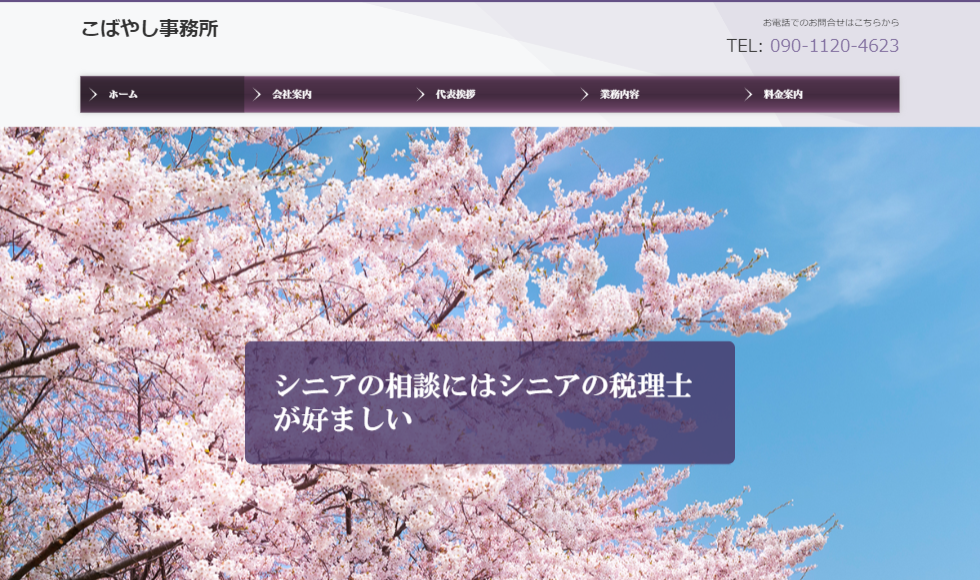Click the arrow icon beside 業務内容
The height and width of the screenshot is (580, 980).
[x=585, y=95]
